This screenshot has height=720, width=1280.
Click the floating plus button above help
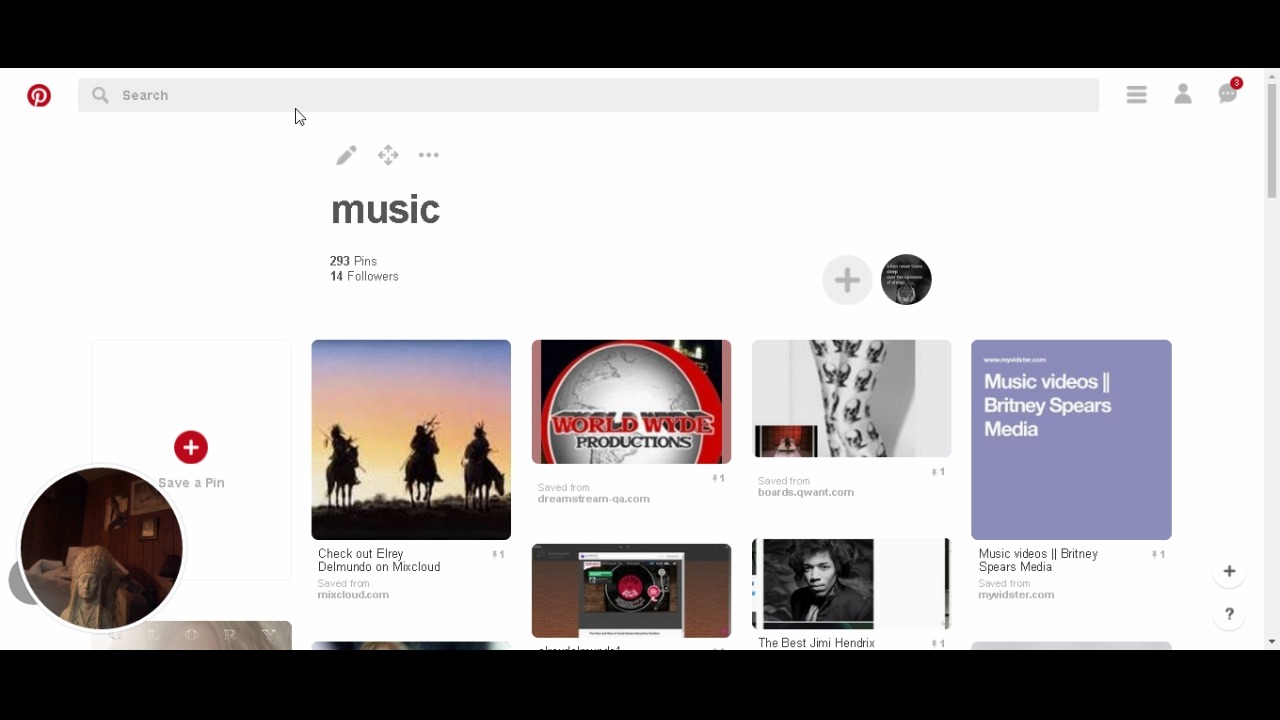[1229, 571]
